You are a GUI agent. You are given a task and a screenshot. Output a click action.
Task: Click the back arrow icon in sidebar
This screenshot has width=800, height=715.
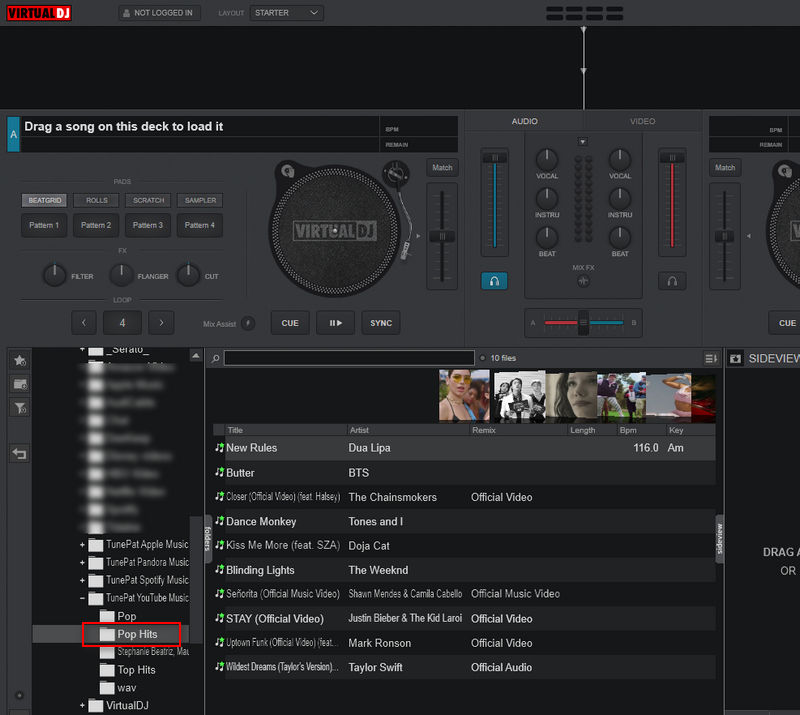[x=19, y=452]
